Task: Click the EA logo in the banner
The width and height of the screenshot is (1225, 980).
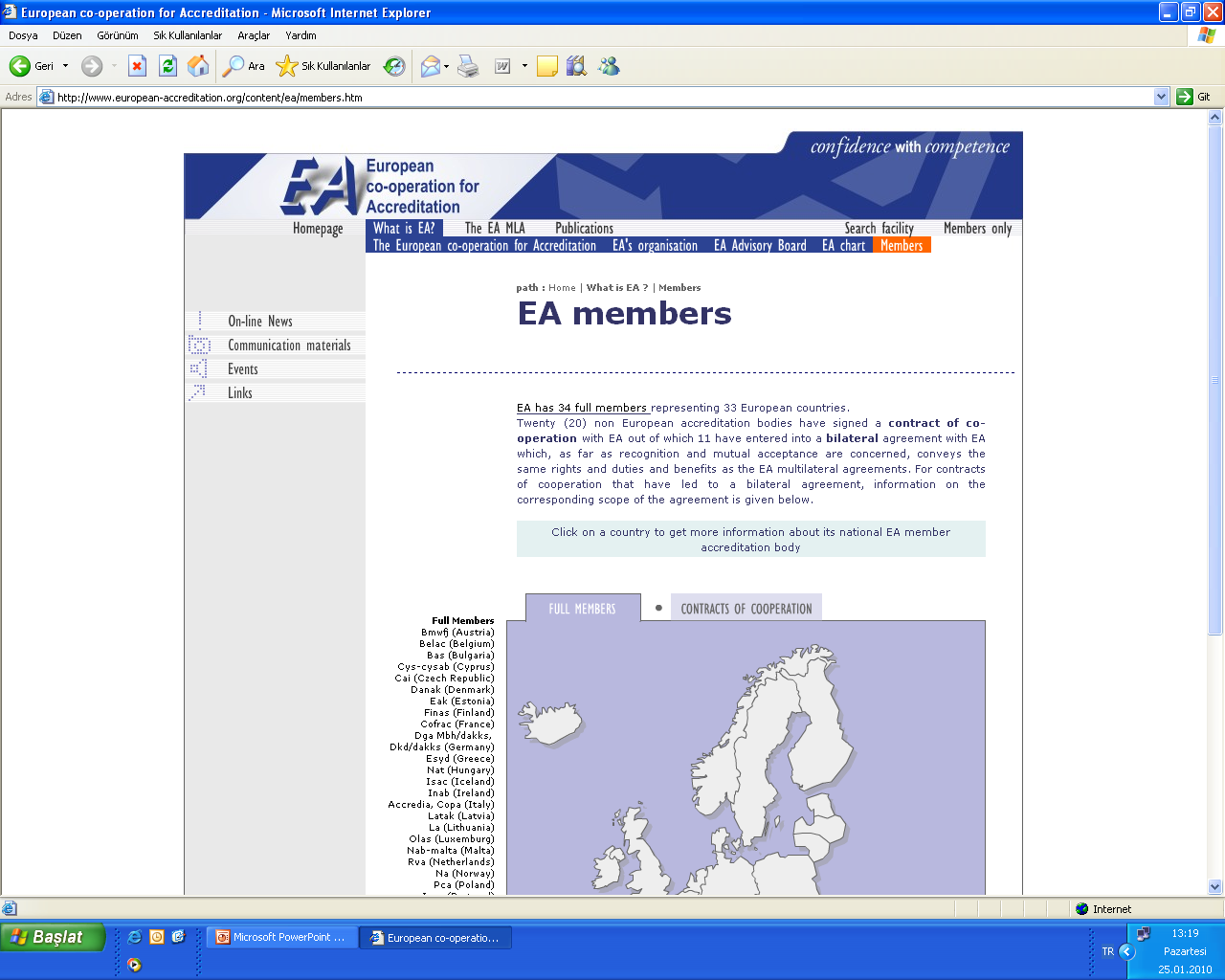Action: [322, 186]
